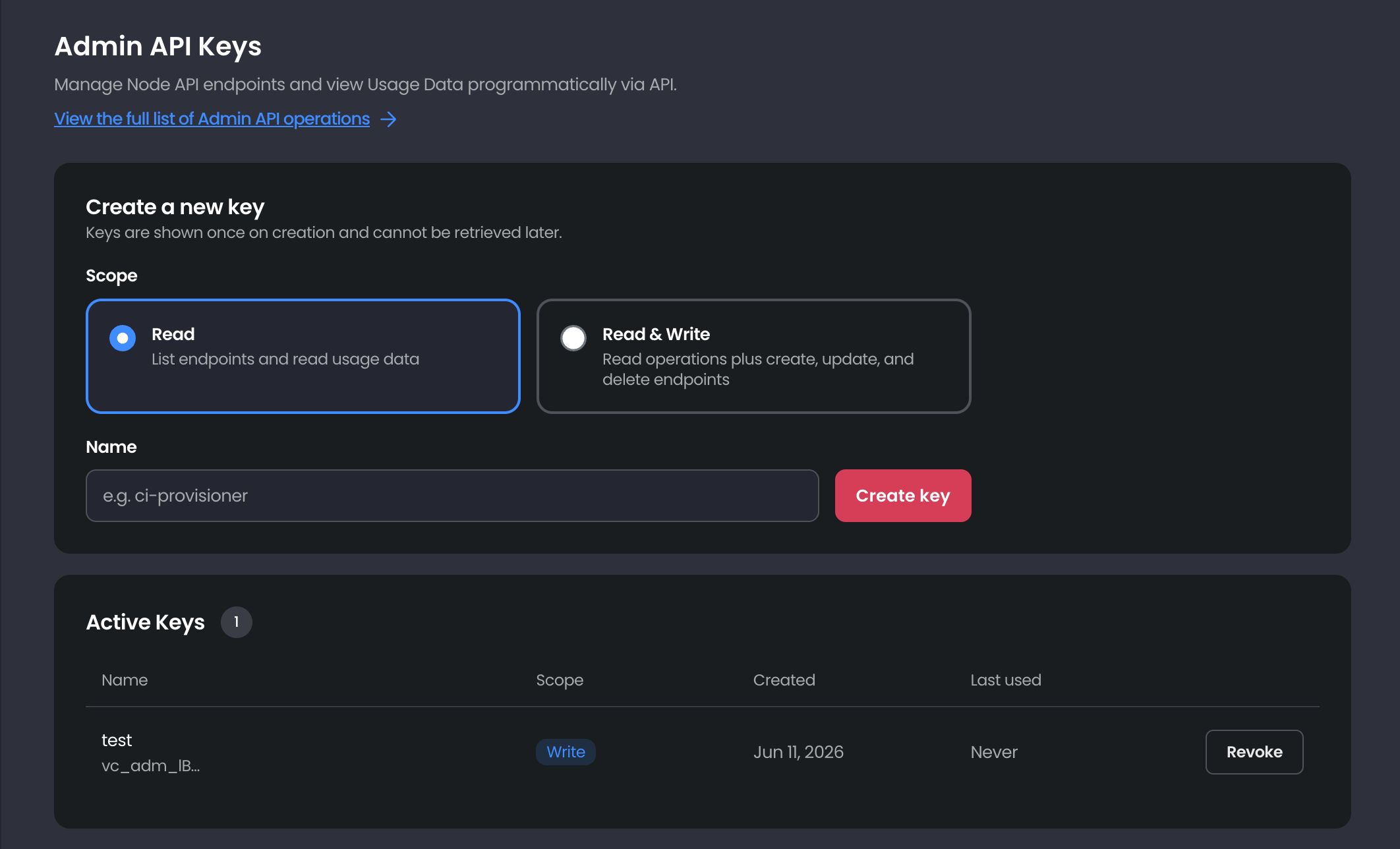Click the Write scope badge on test key

[x=566, y=752]
